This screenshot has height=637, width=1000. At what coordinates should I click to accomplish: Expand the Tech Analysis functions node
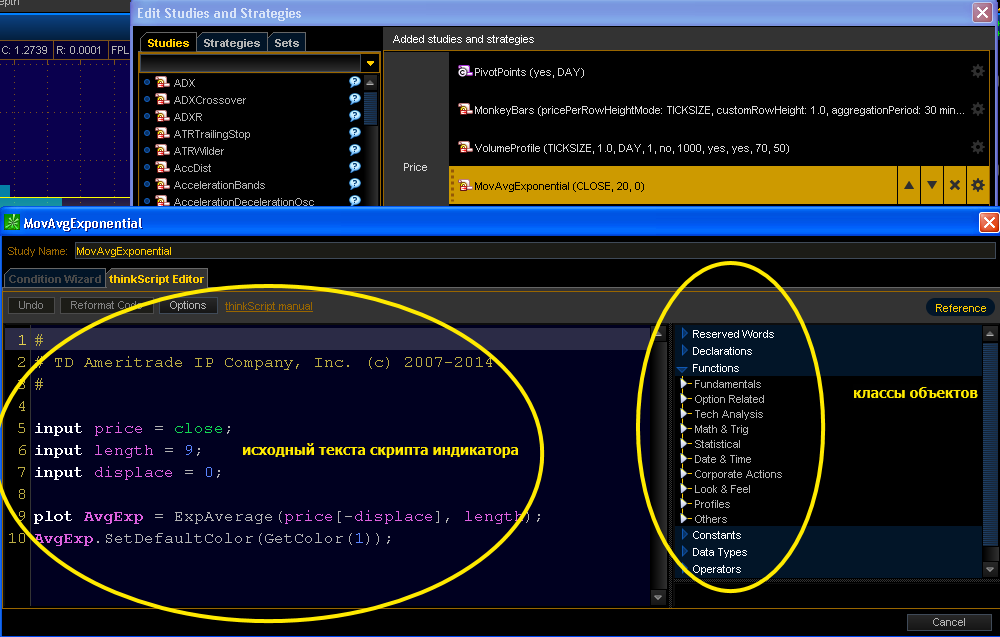686,413
